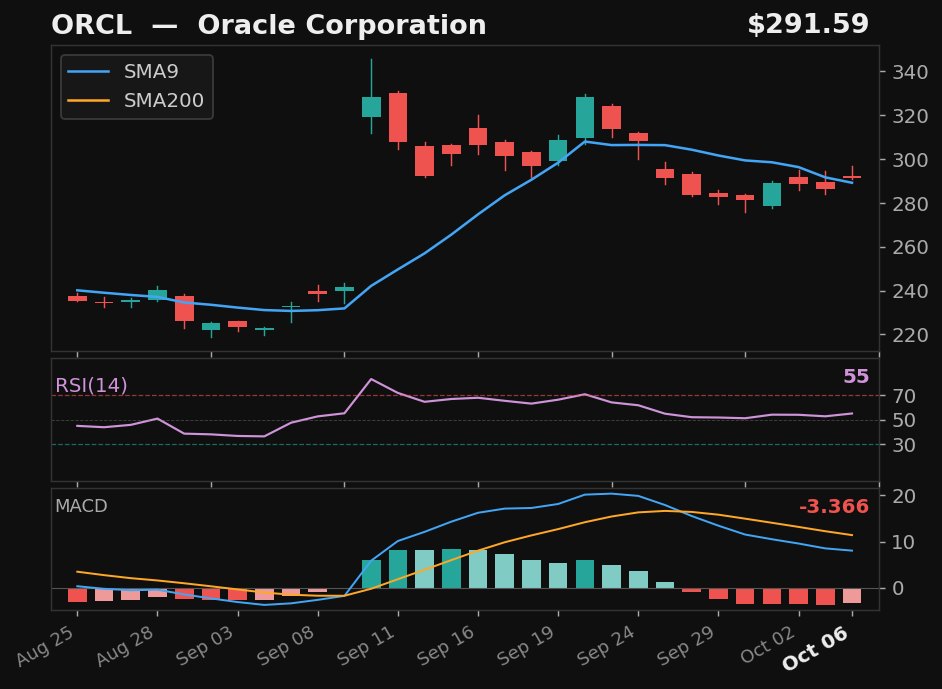Click the Sep 08 date label
The height and width of the screenshot is (689, 942).
coord(287,645)
